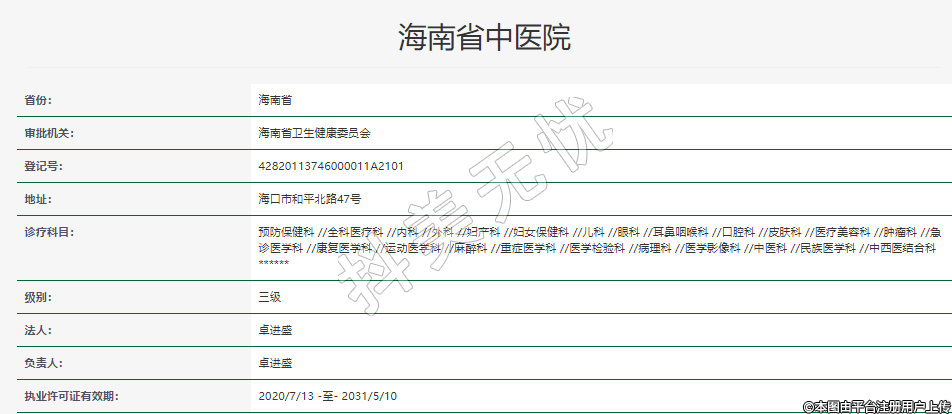
Task: Click the 登记号 field label
Action: 43,166
